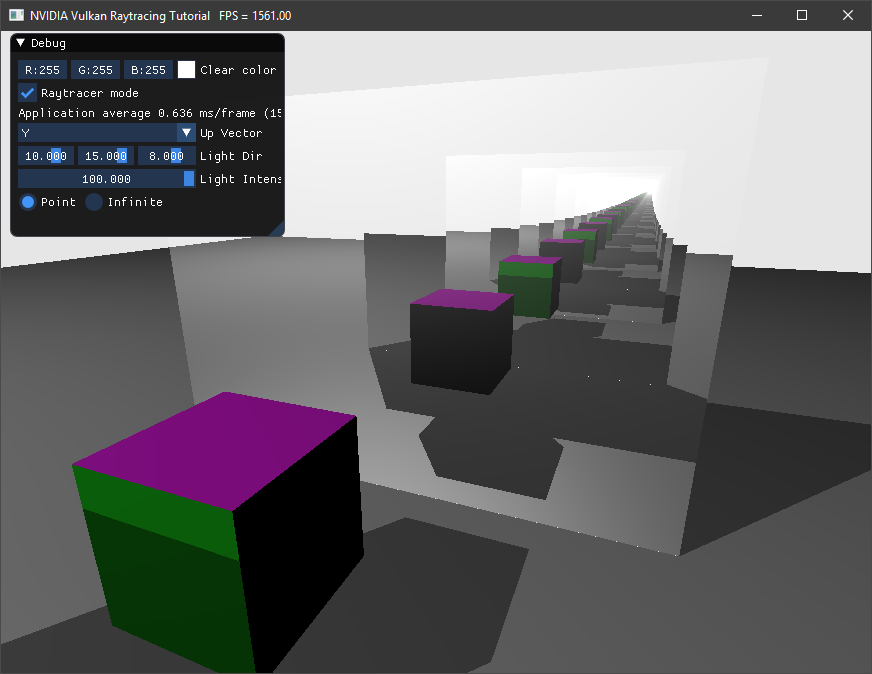Open the white Clear color swatch picker
This screenshot has width=872, height=674.
coord(186,70)
